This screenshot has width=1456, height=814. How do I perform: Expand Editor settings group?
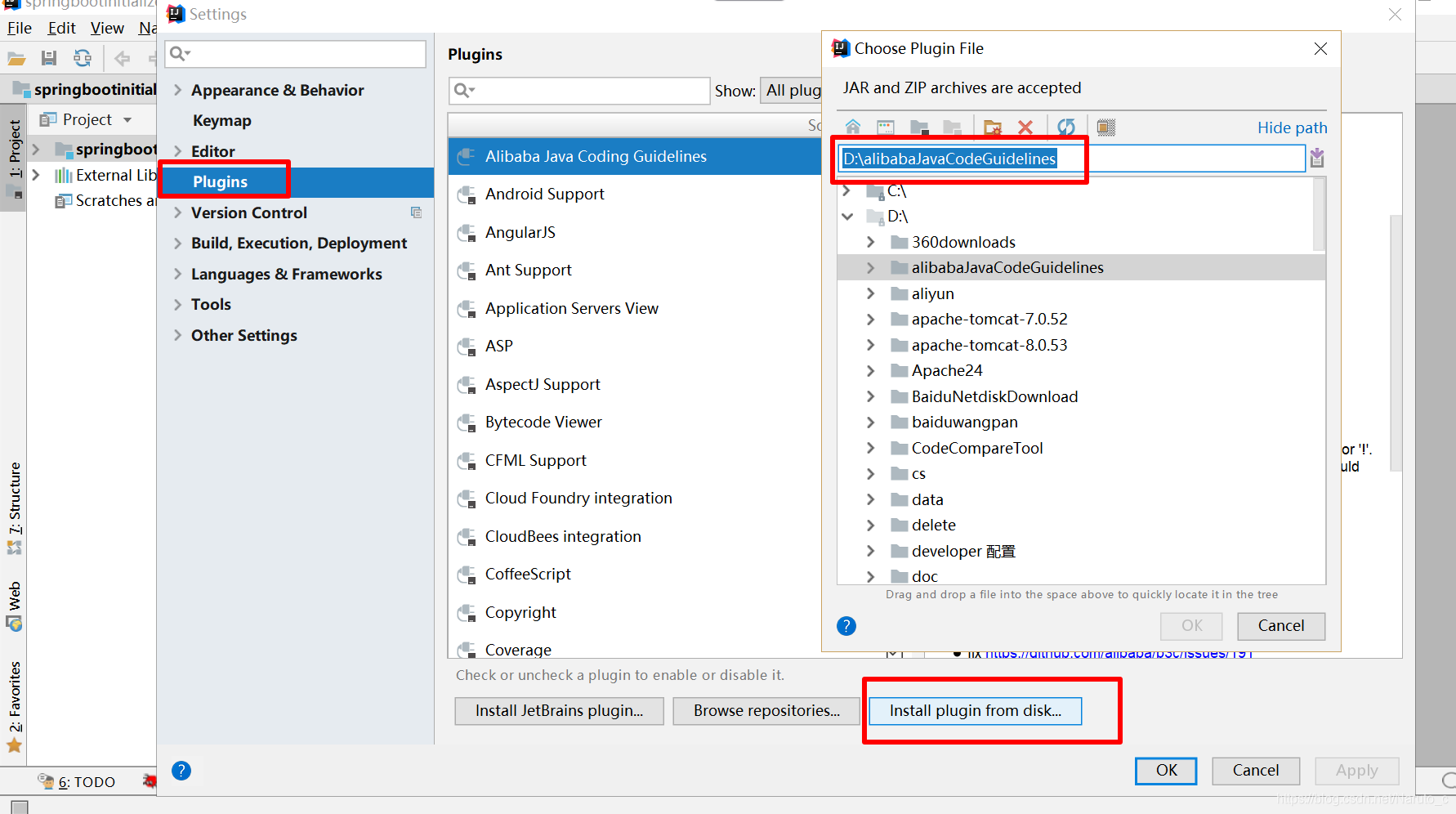pos(177,151)
